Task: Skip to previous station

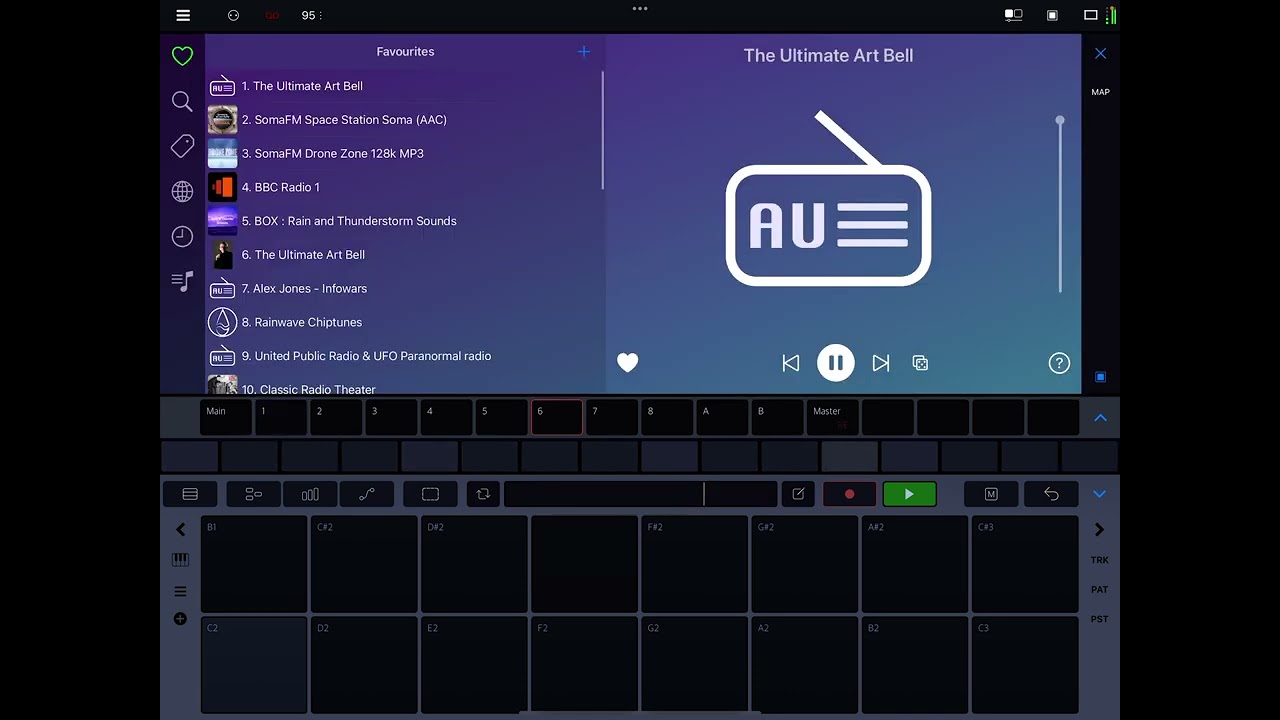Action: coord(791,363)
